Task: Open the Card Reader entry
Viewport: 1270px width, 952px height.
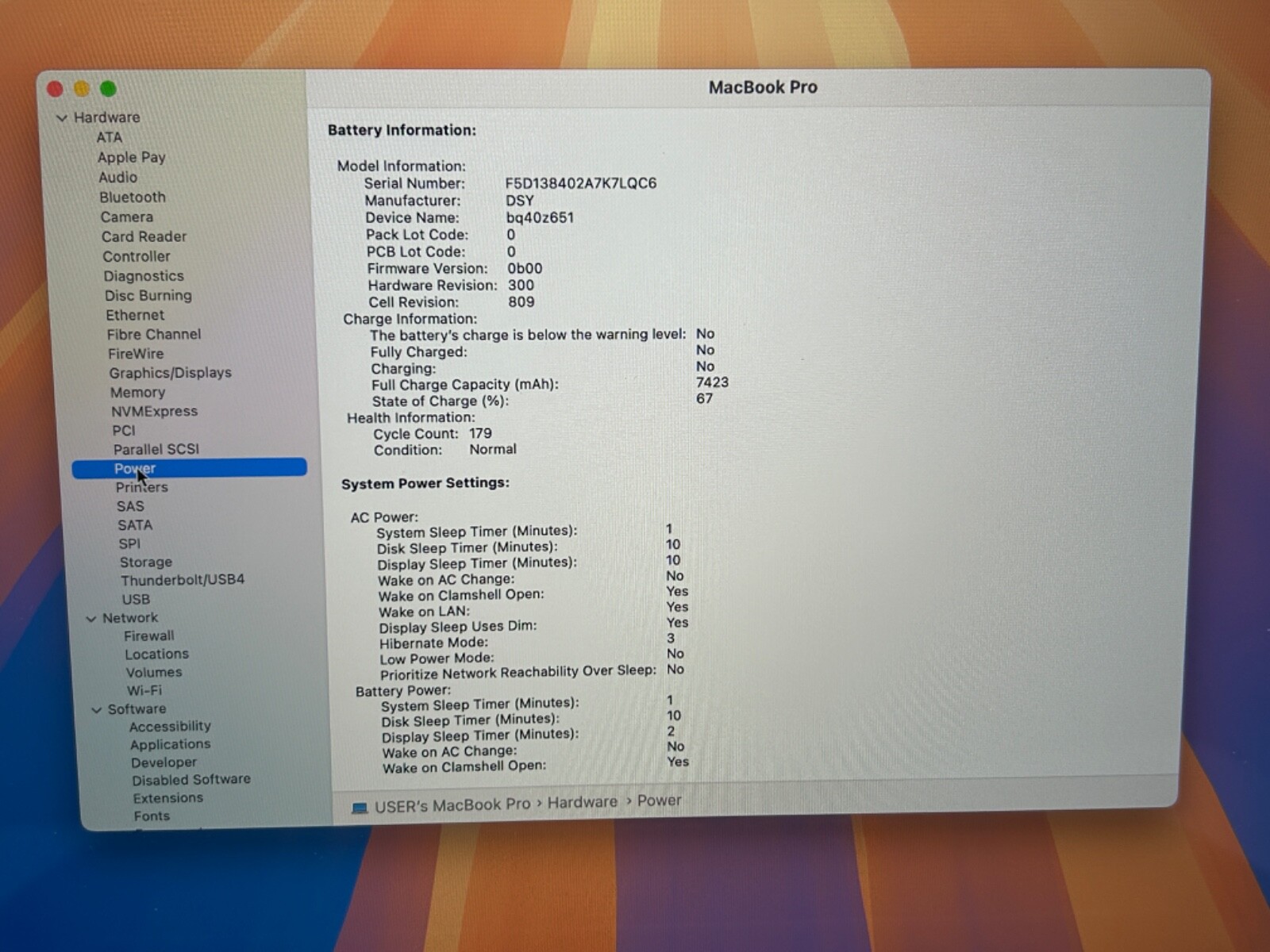Action: click(x=144, y=236)
